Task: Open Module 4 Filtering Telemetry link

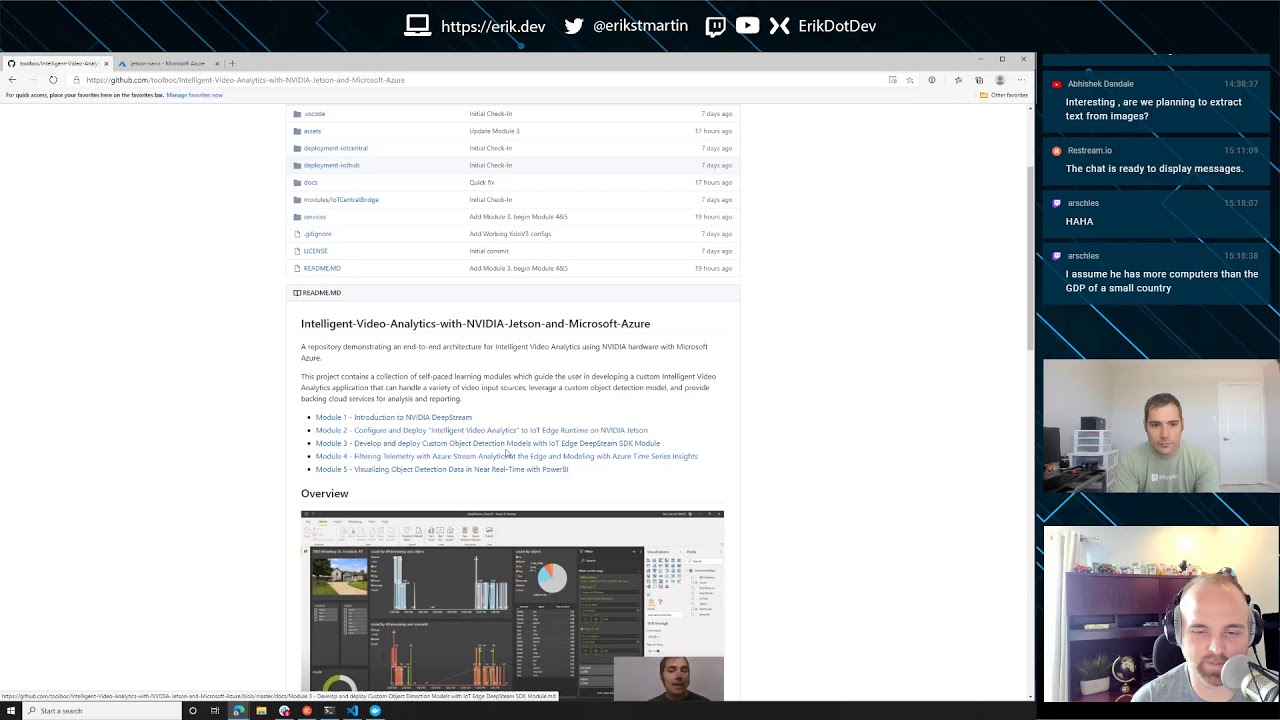Action: 506,456
